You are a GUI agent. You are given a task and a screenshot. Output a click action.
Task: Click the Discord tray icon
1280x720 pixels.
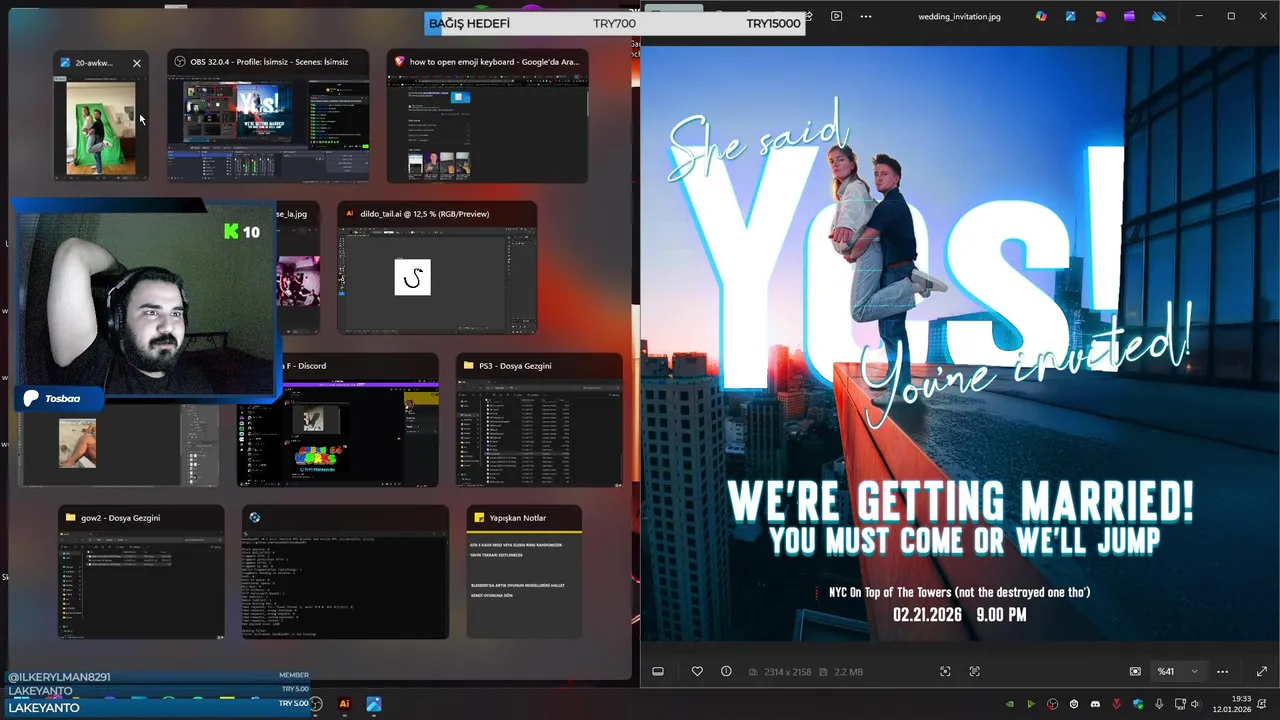coord(1095,704)
